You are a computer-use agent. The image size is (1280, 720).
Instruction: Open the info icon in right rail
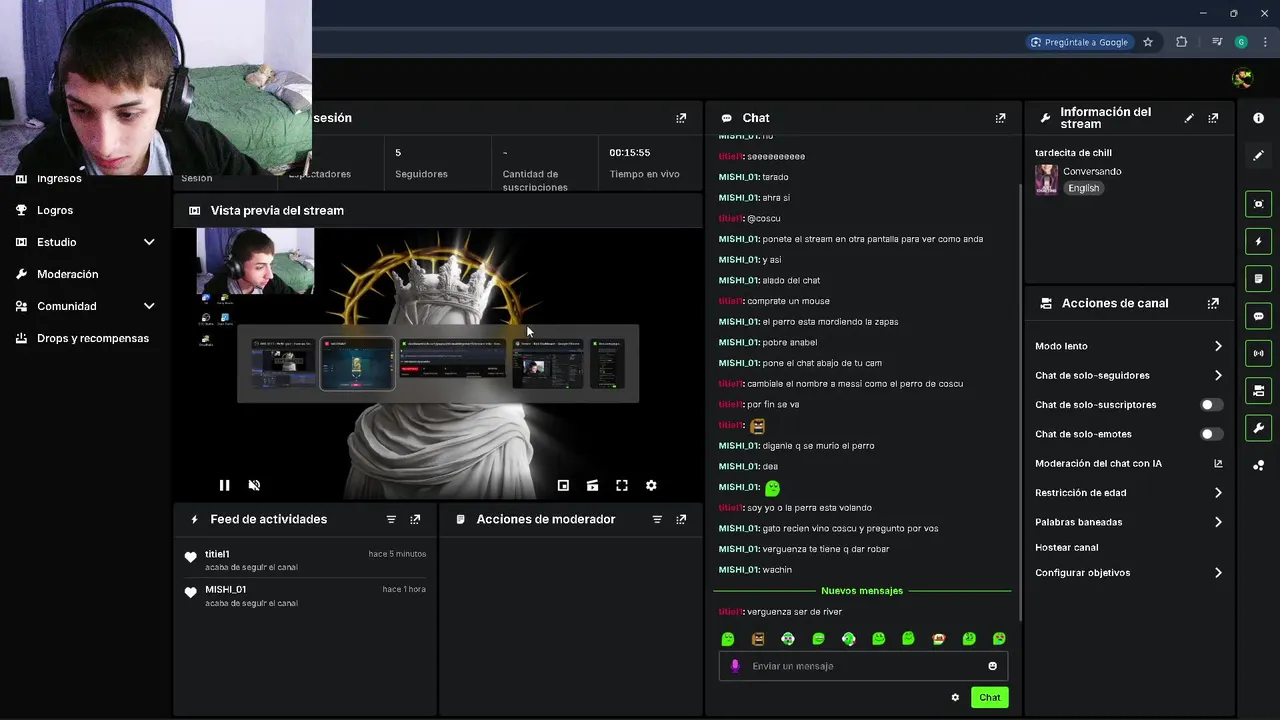pos(1258,118)
